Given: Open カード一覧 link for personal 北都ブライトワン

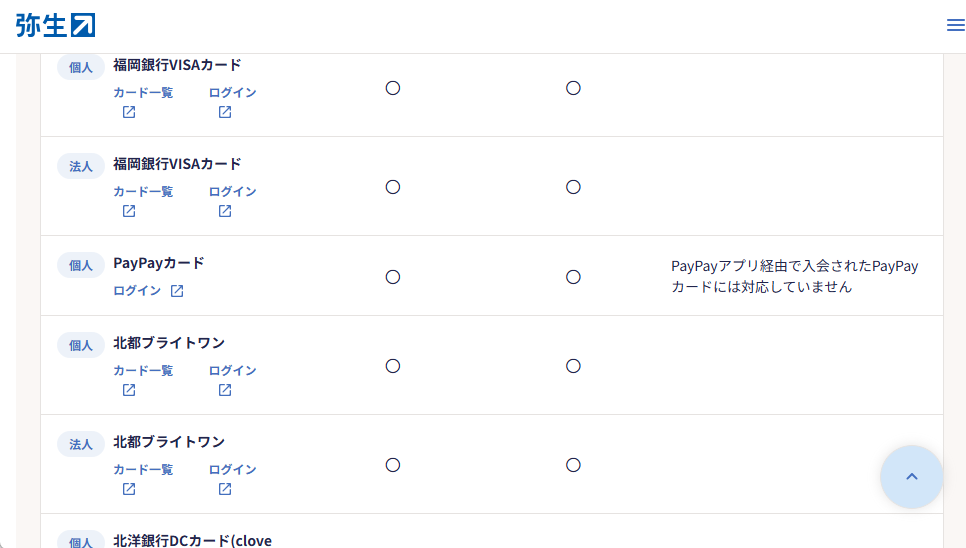Looking at the screenshot, I should 143,370.
